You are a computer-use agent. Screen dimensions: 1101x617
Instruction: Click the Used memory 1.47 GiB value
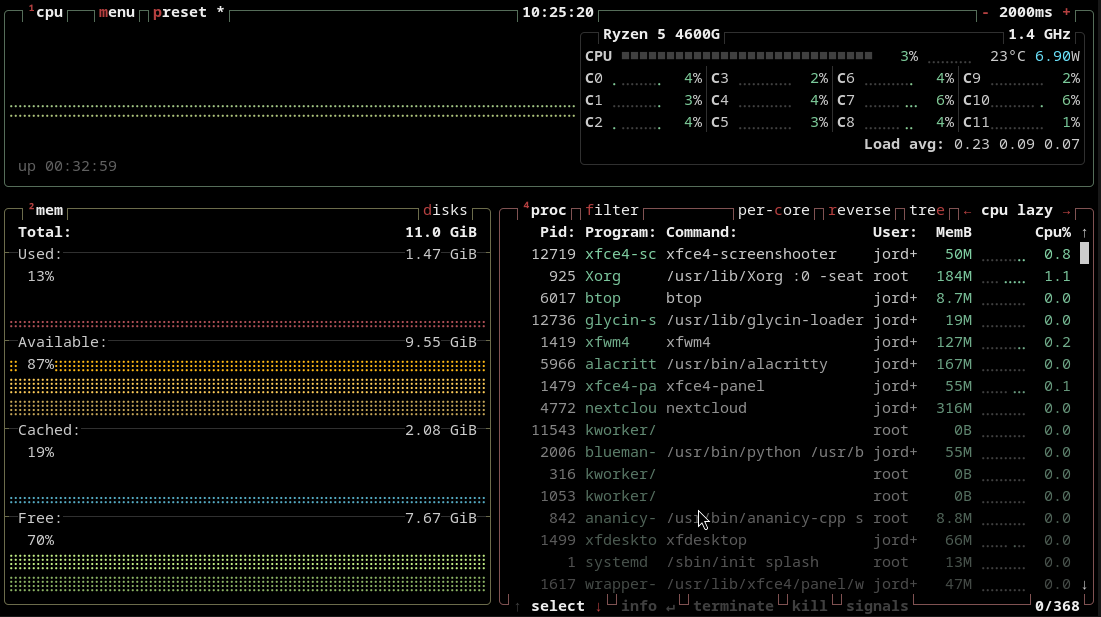tap(441, 254)
